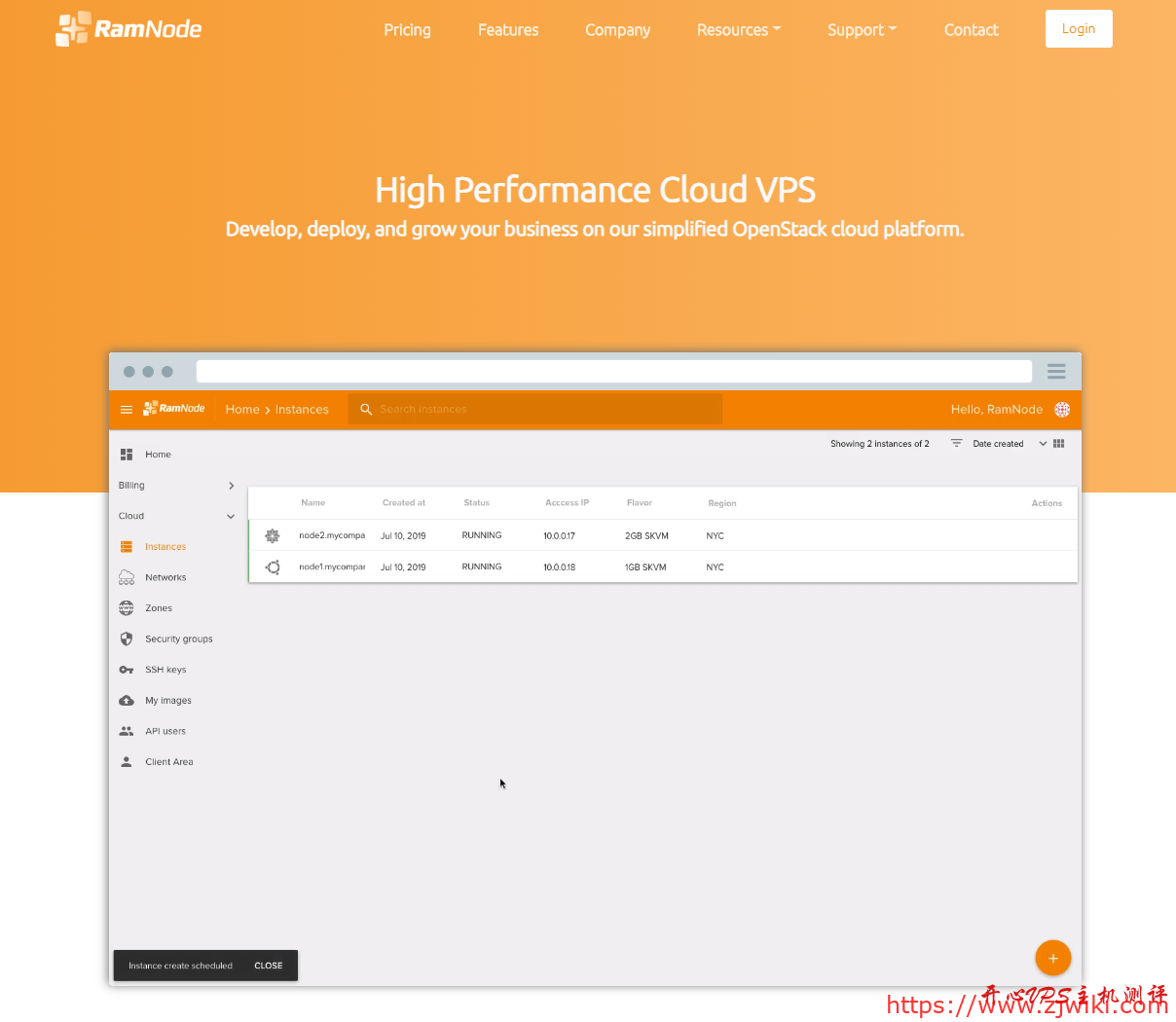Viewport: 1176px width, 1022px height.
Task: Expand the Resources dropdown menu
Action: coord(738,30)
